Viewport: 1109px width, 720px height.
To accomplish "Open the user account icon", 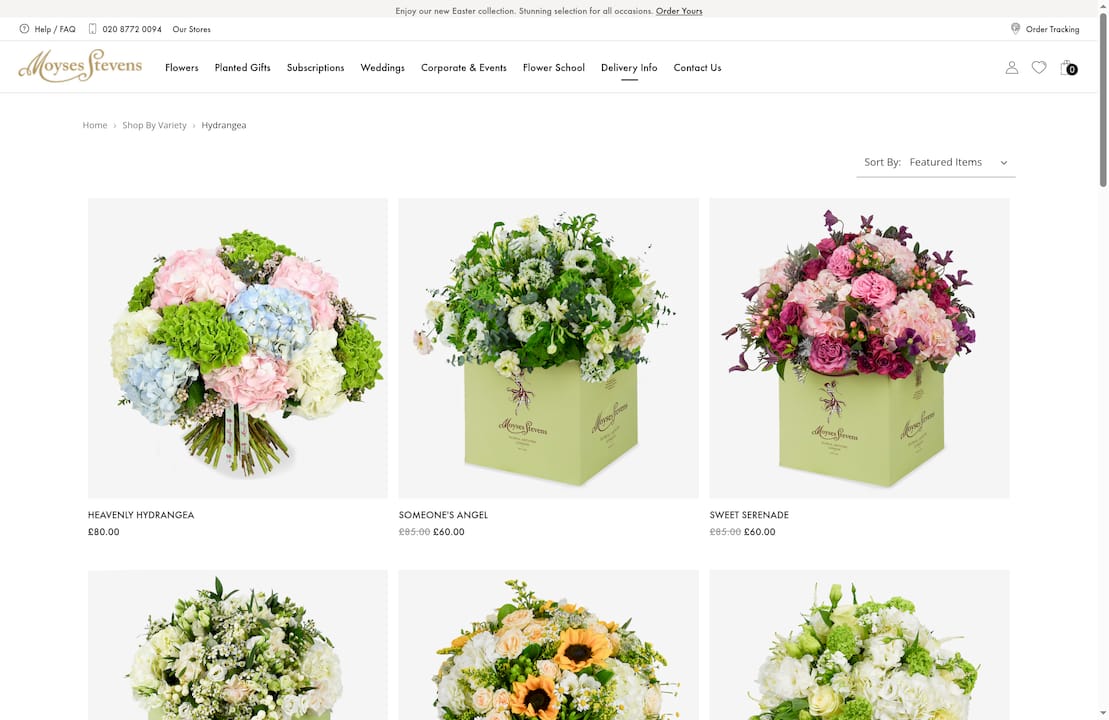I will pos(1011,67).
